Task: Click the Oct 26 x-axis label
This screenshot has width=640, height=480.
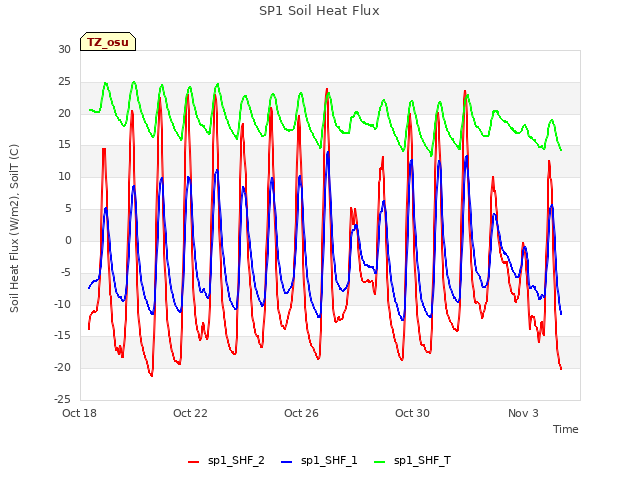Action: pos(301,413)
